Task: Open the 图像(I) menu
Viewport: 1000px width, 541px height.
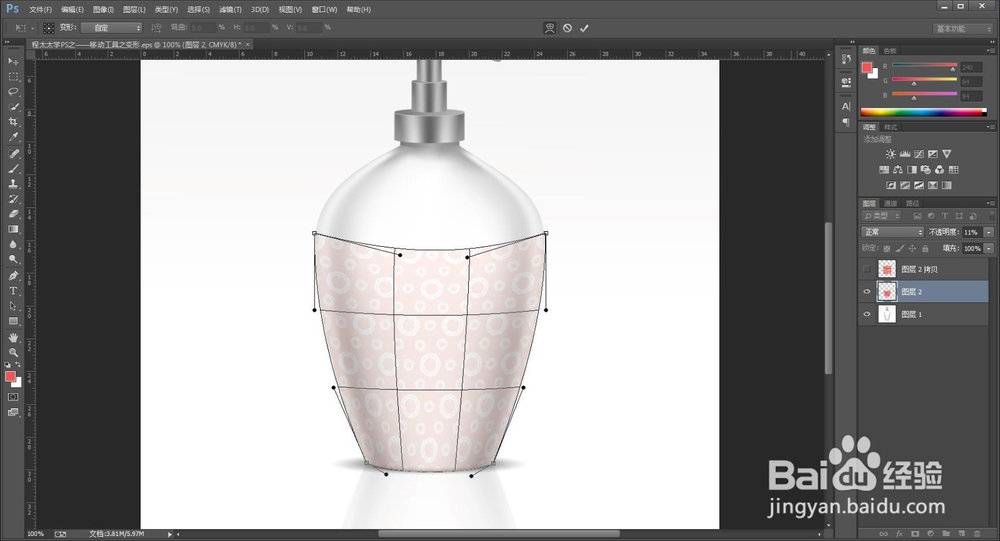Action: [103, 10]
